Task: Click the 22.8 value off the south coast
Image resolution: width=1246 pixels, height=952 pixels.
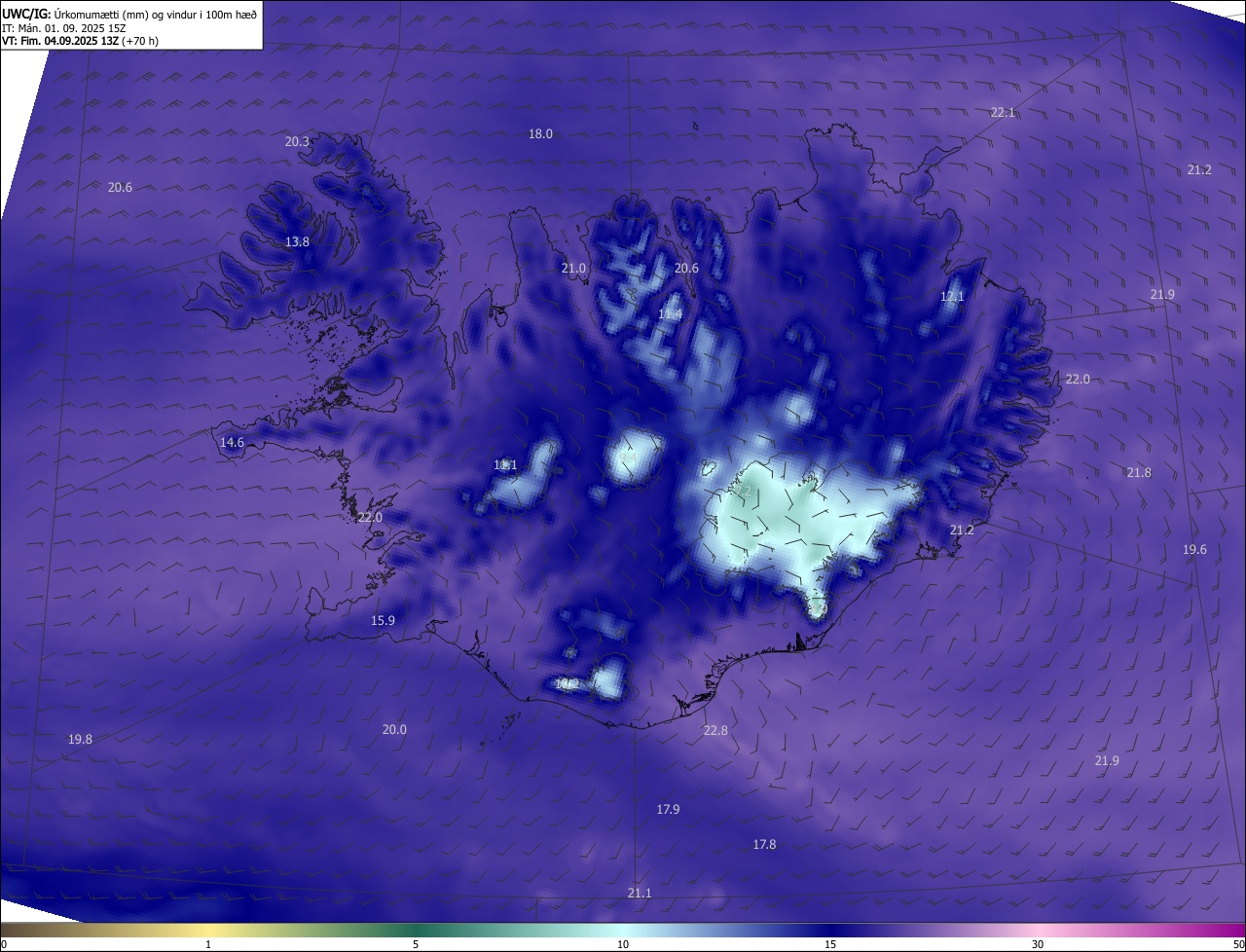Action: point(715,731)
